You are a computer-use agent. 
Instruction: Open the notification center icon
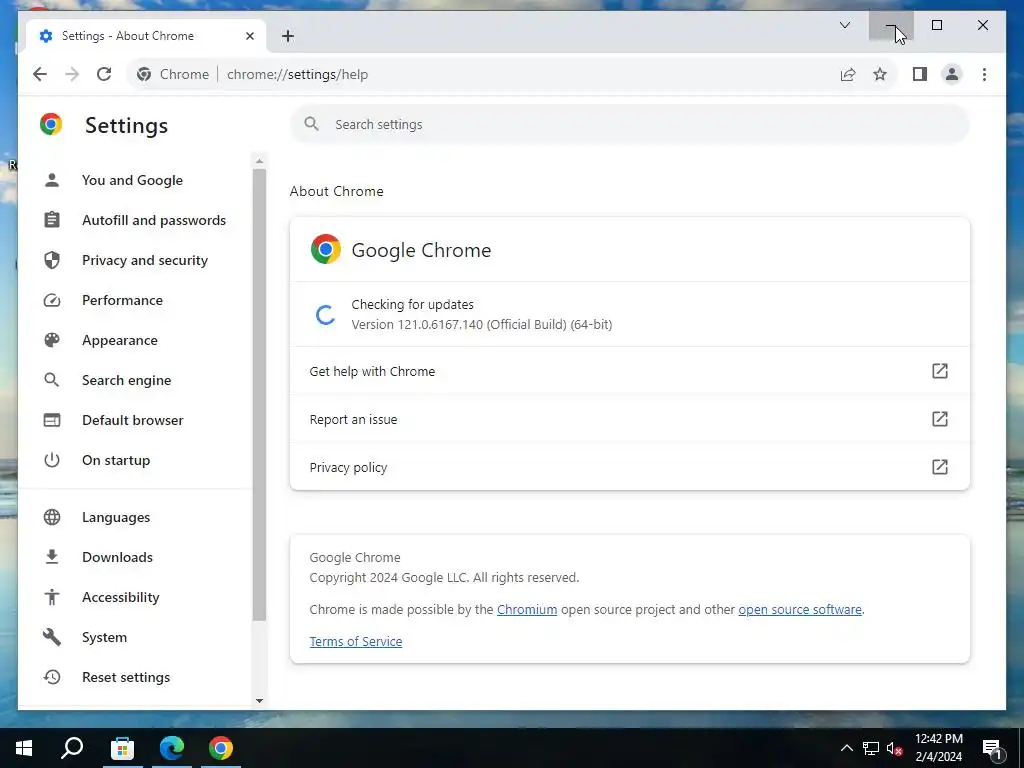pyautogui.click(x=993, y=749)
